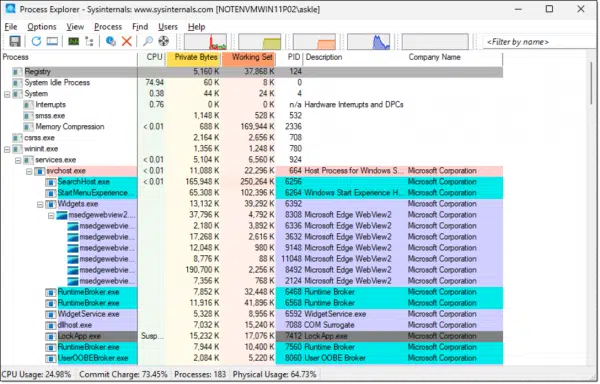Click the 190,700 K private bytes value

(x=202, y=270)
